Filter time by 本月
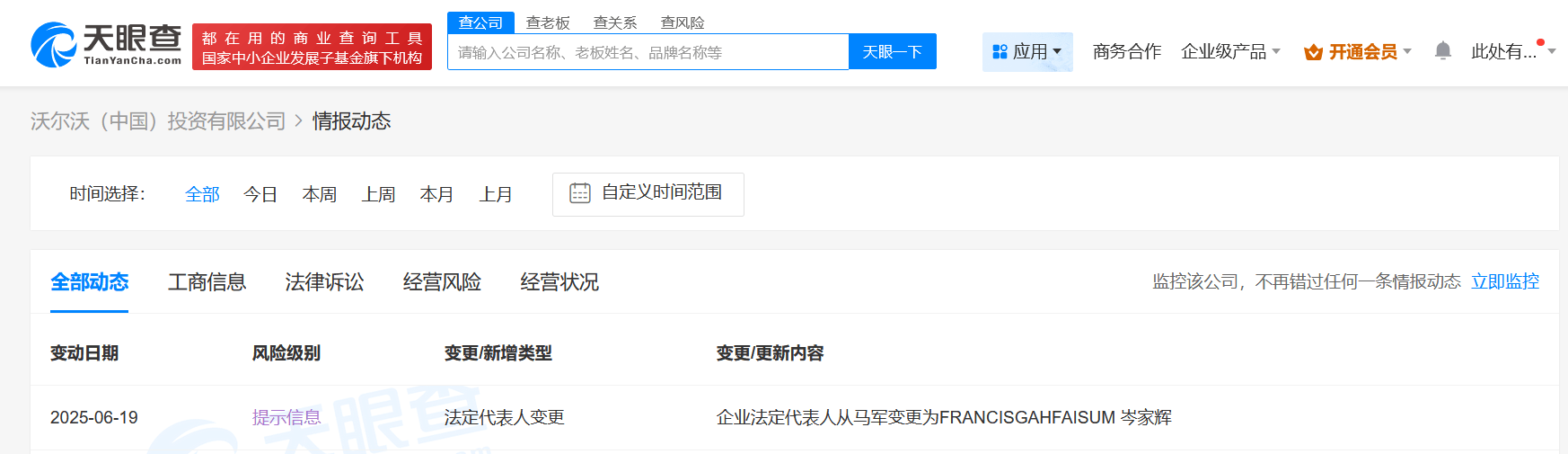This screenshot has width=1568, height=454. click(x=437, y=194)
